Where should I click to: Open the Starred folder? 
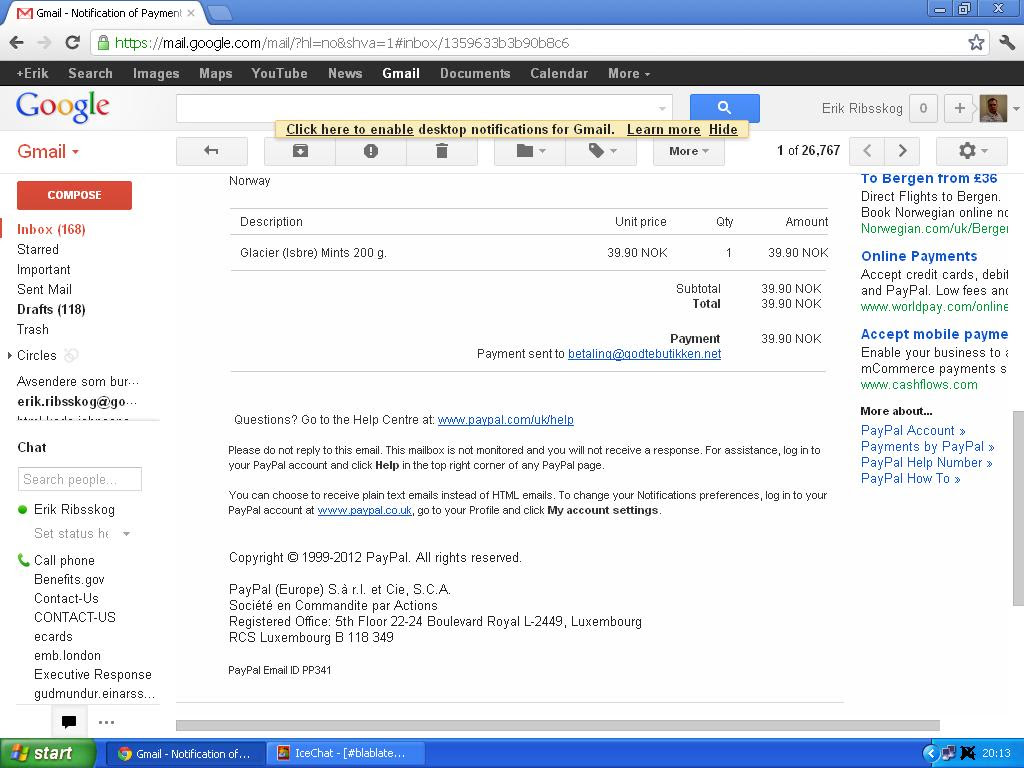[x=38, y=249]
